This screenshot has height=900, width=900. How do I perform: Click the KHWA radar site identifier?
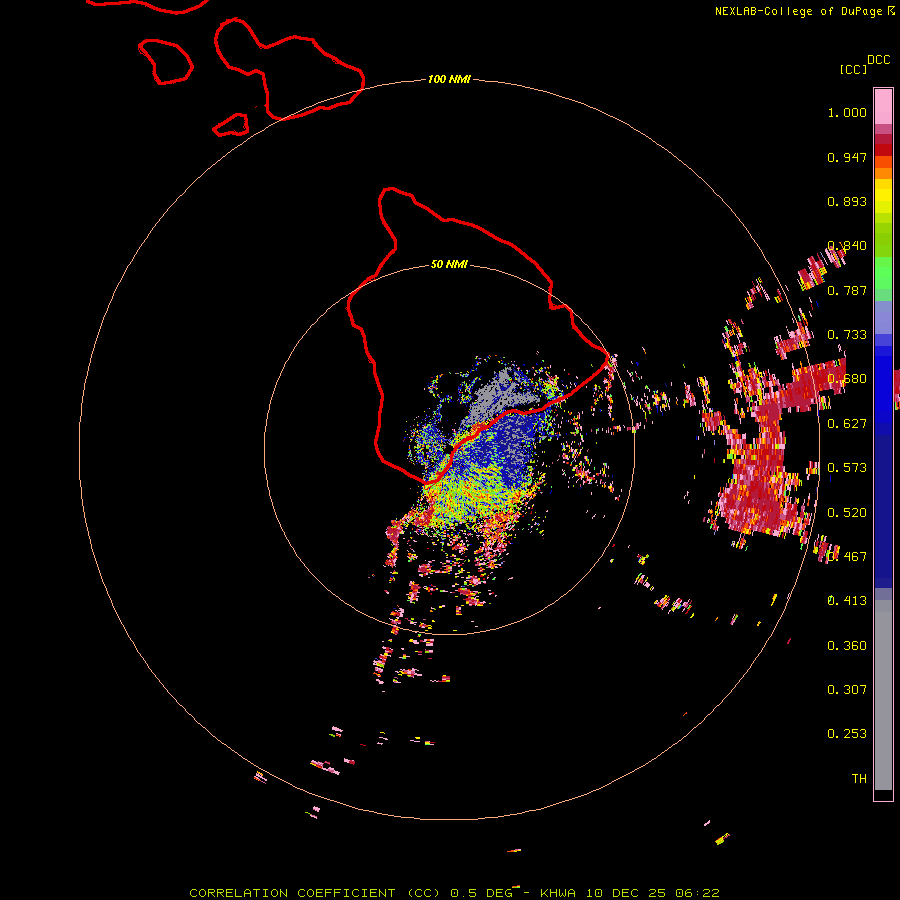558,893
